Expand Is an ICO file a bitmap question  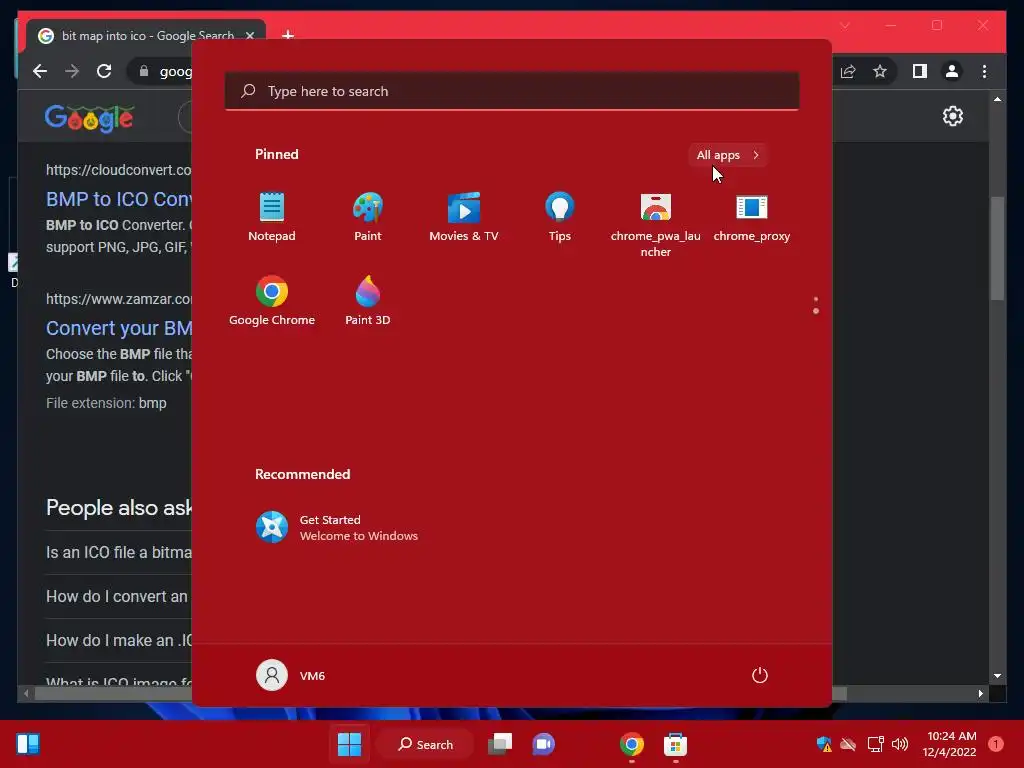tap(118, 552)
